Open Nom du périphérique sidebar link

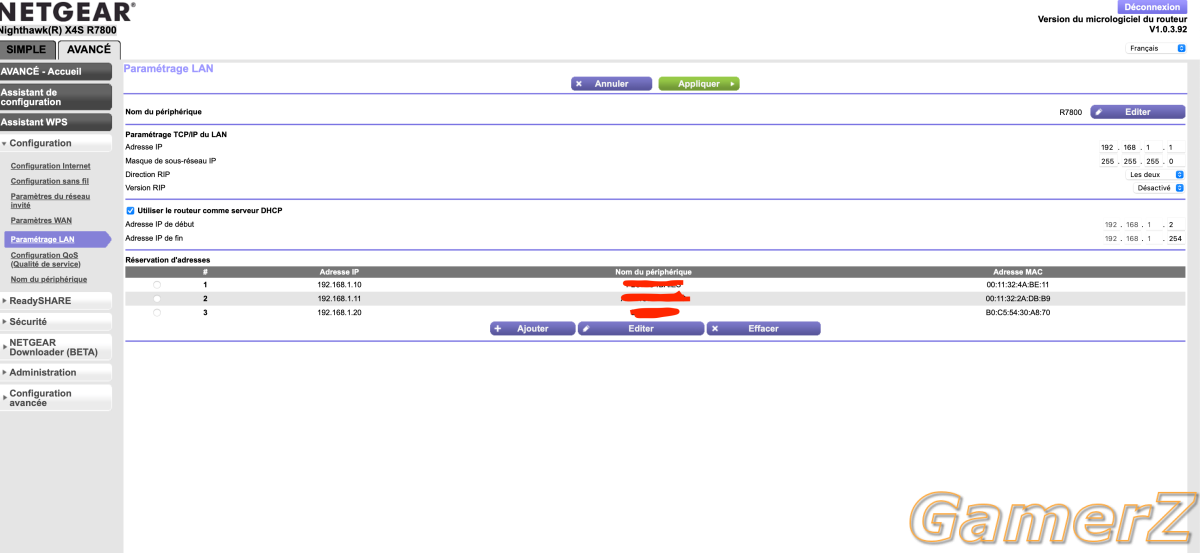point(48,279)
